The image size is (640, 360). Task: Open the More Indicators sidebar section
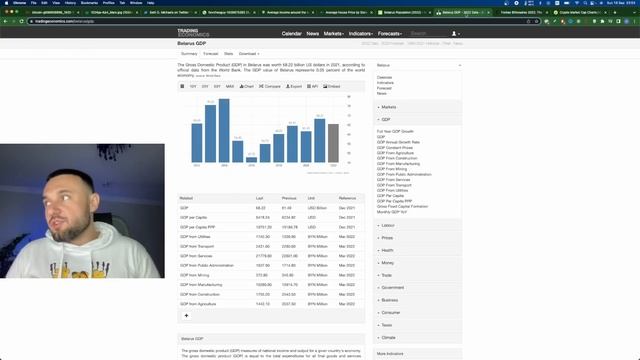pyautogui.click(x=418, y=353)
